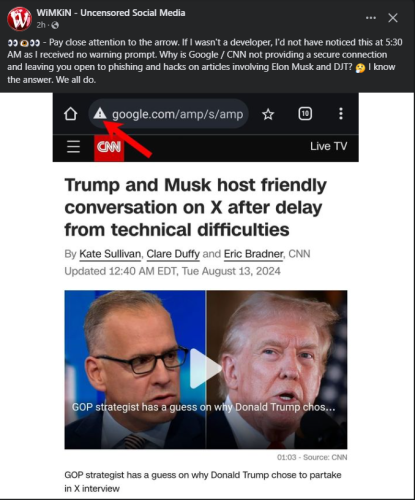Open Kate Sullivan author link
Screen dimensions: 415x500
click(x=110, y=254)
